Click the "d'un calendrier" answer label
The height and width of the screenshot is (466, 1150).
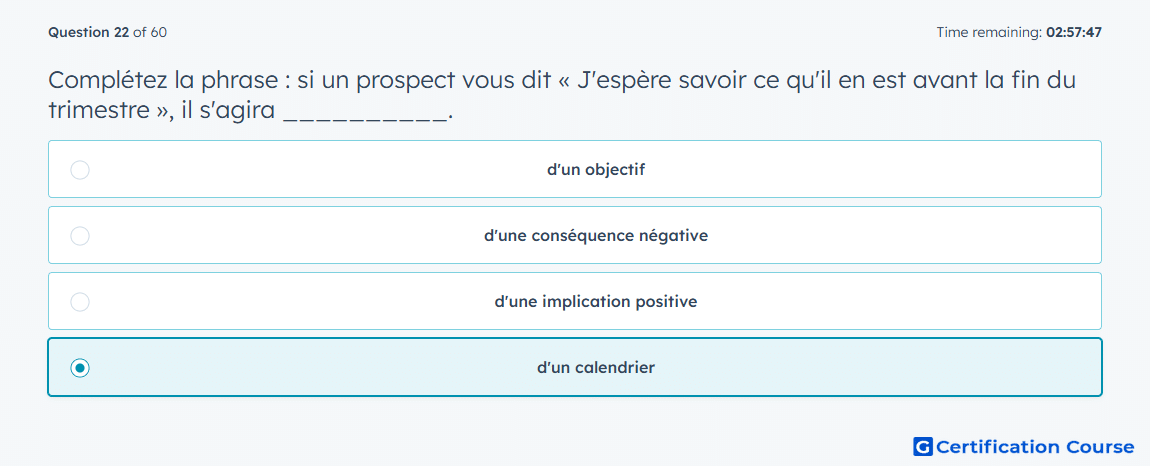click(x=596, y=368)
